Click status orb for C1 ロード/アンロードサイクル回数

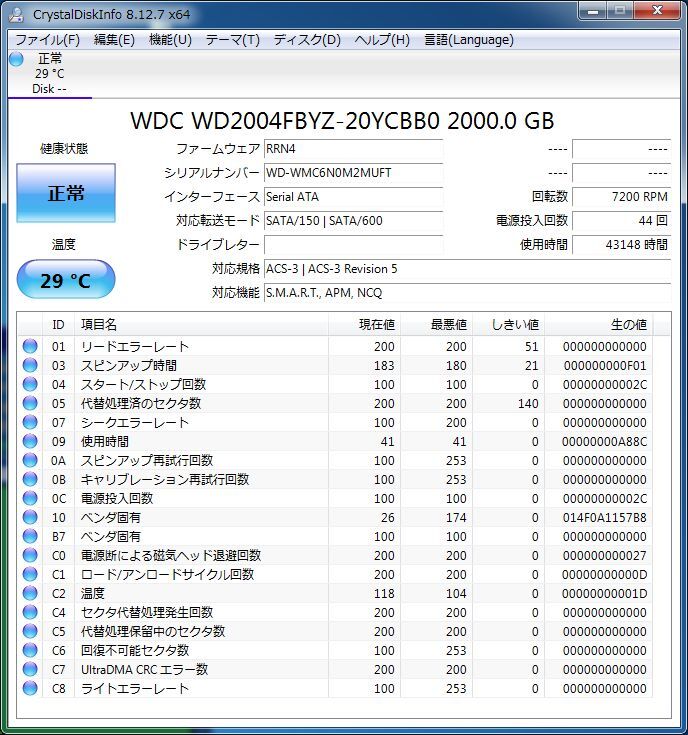30,574
